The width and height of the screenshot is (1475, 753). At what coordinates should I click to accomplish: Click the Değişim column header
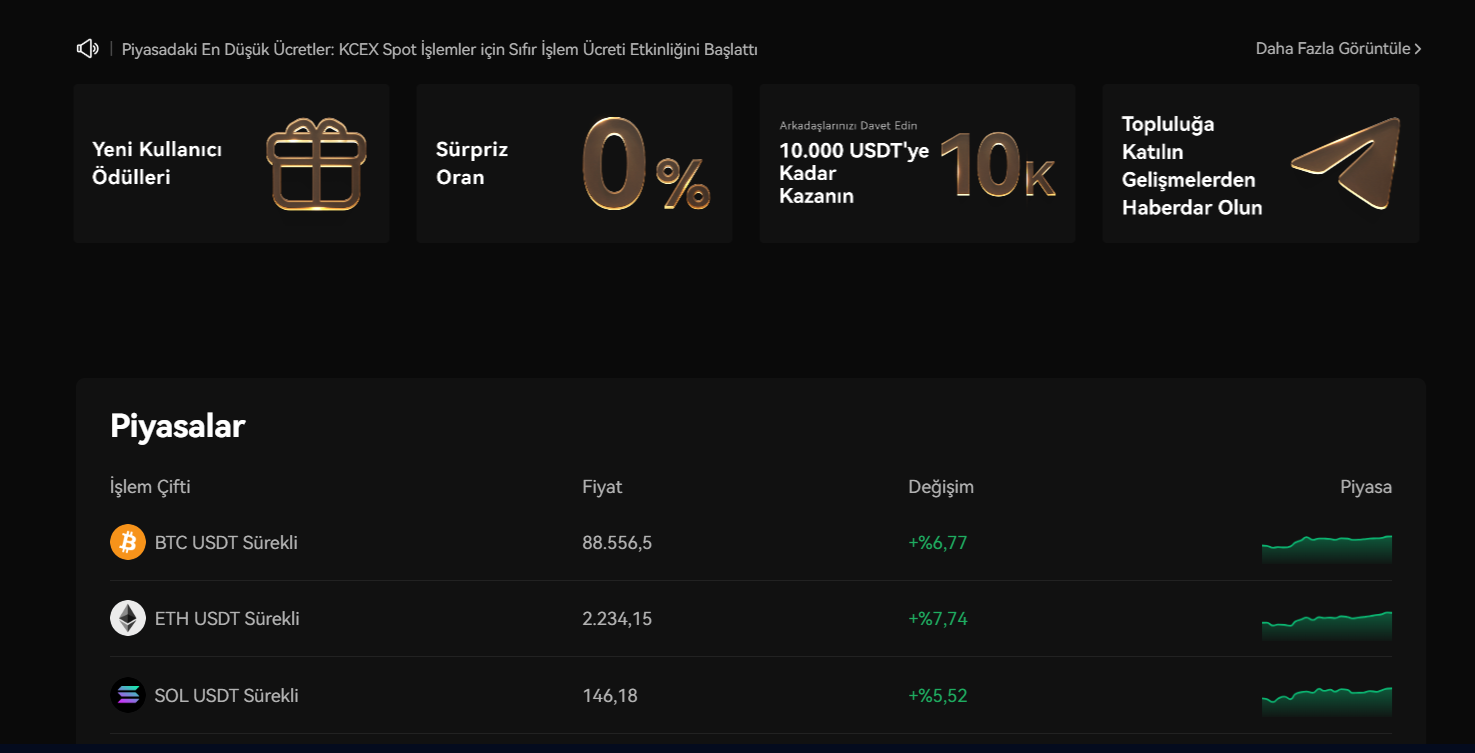point(940,487)
